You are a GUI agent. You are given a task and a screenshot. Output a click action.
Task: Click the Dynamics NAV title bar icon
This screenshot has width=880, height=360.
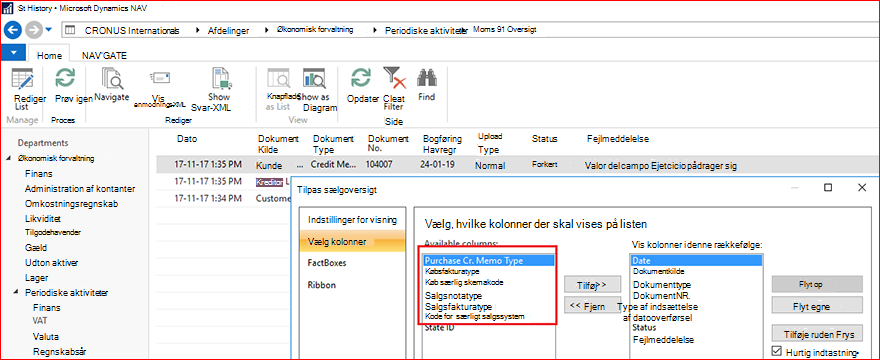7,9
